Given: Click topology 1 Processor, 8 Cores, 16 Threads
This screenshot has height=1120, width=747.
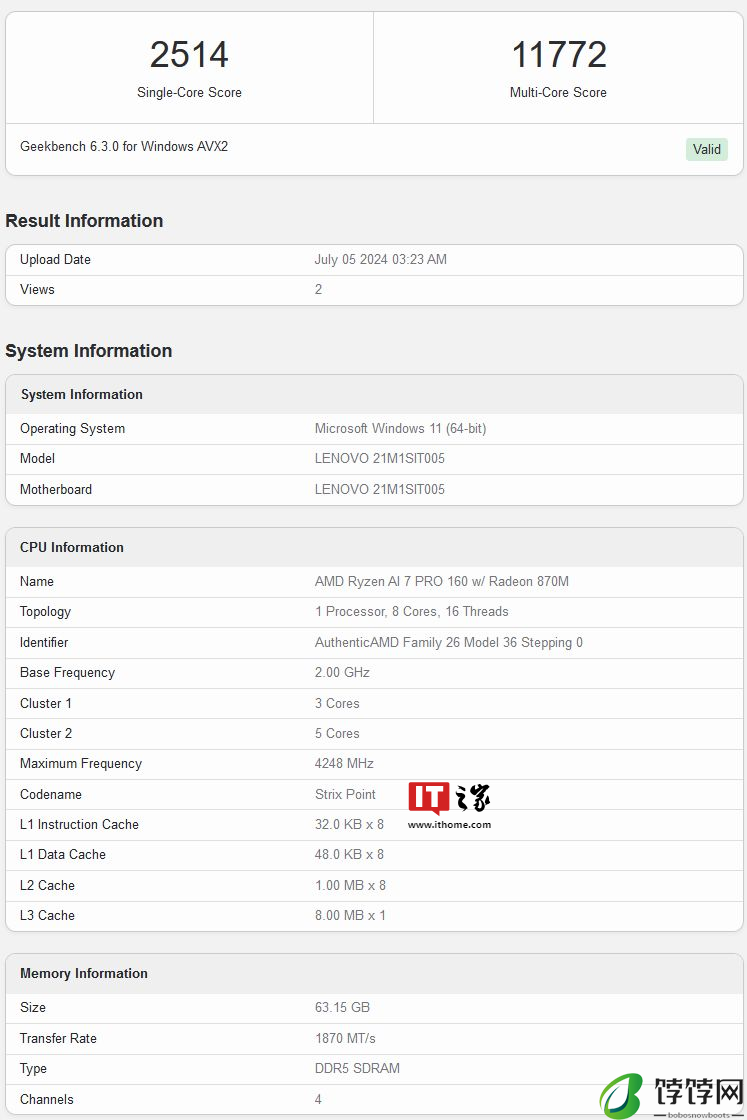Looking at the screenshot, I should pyautogui.click(x=412, y=611).
